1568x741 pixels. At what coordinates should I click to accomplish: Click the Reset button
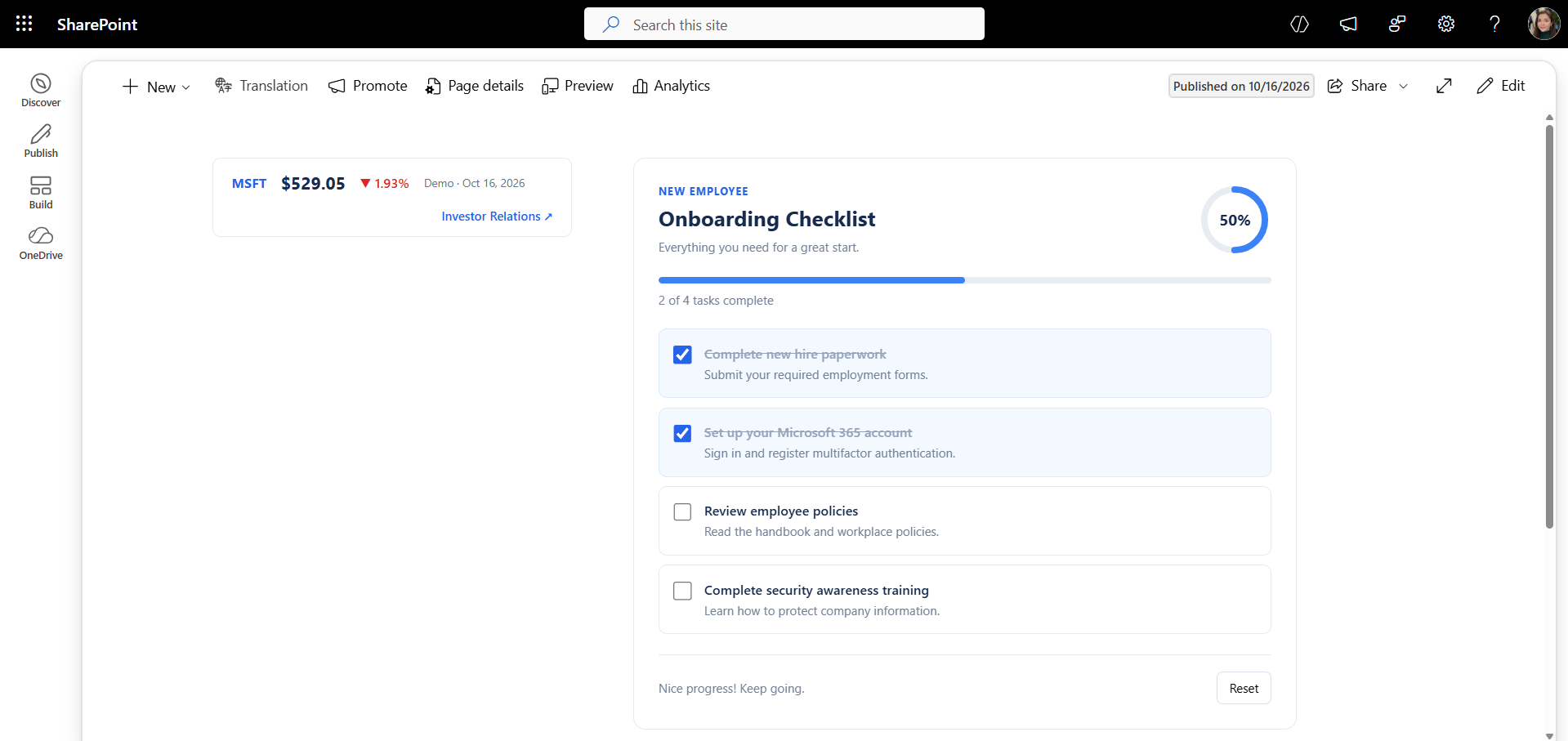[x=1244, y=688]
